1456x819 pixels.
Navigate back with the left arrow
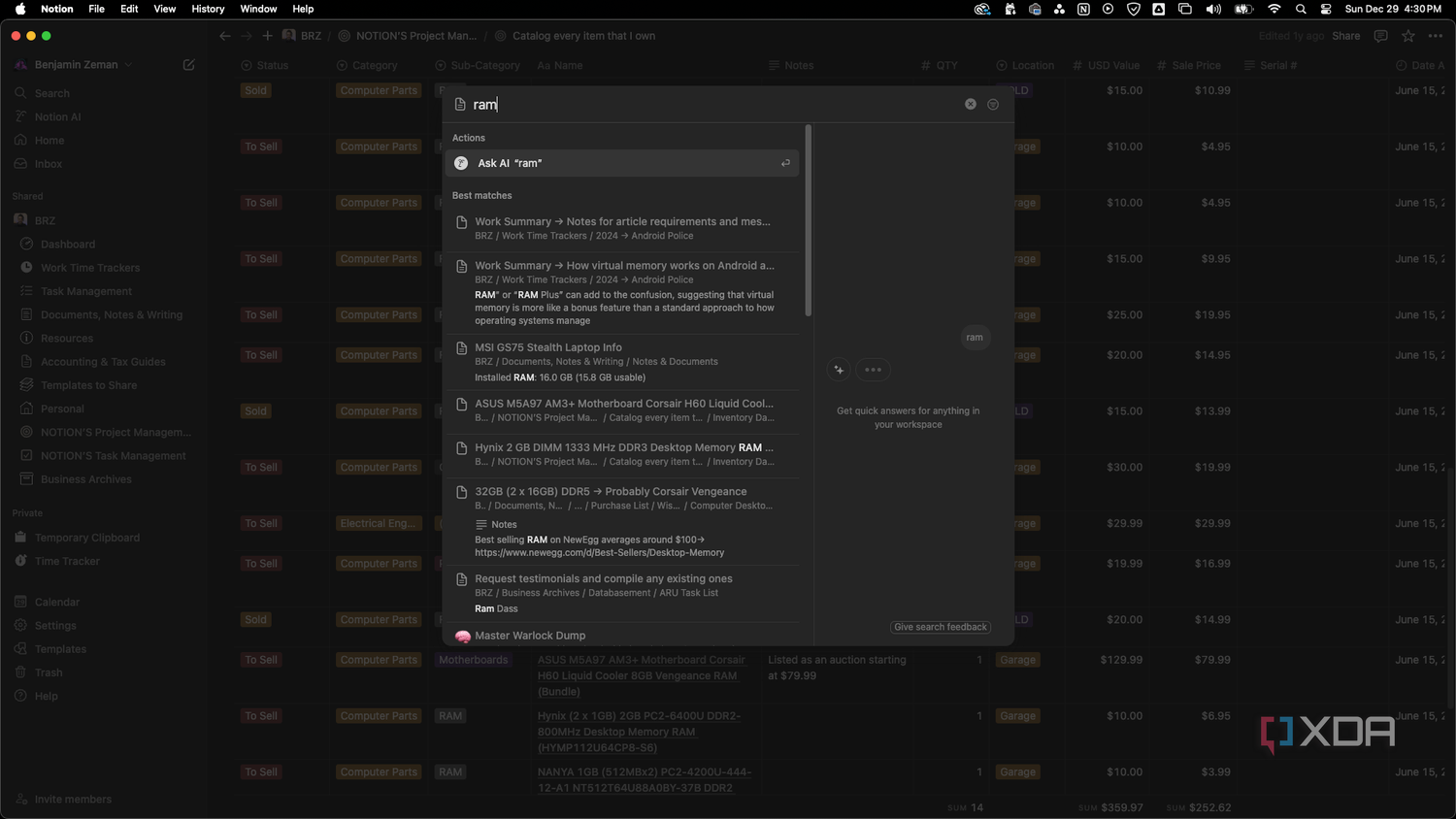[225, 36]
